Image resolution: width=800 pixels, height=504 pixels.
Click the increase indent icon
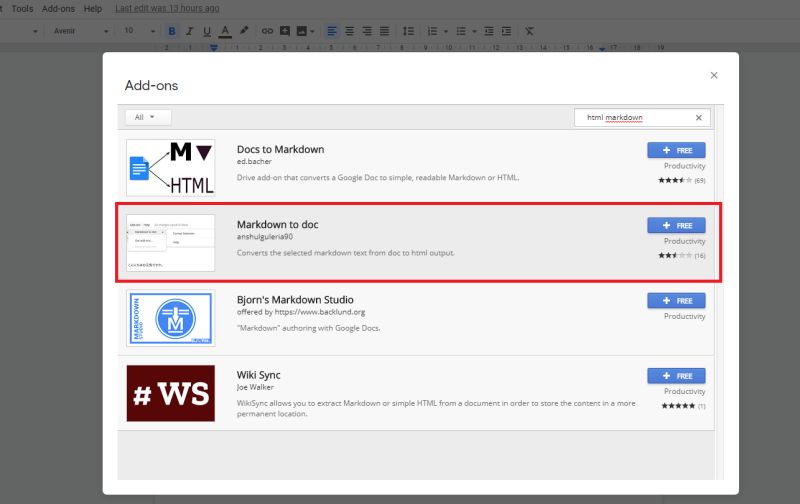point(506,31)
